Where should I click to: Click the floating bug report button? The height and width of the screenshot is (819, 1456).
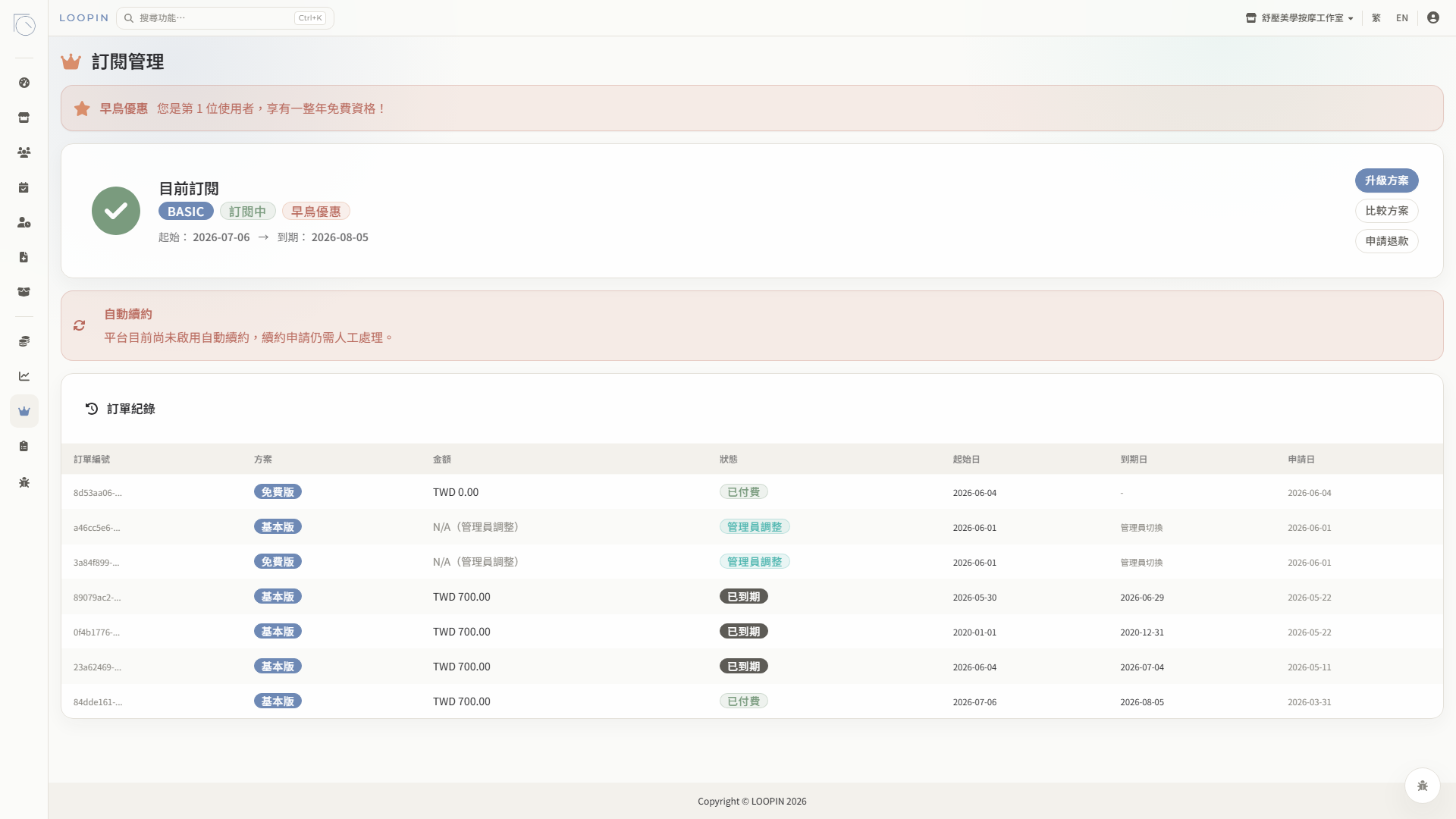point(1422,786)
